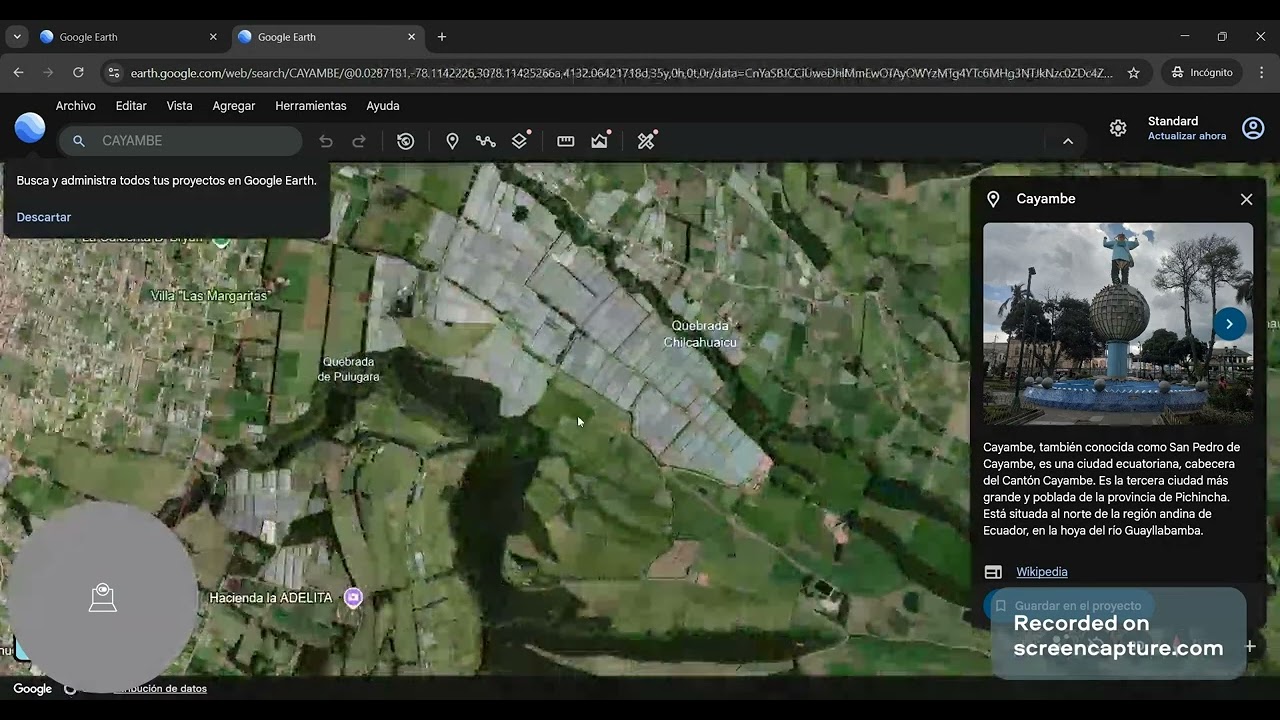Click the Google Earth logo icon

30,128
